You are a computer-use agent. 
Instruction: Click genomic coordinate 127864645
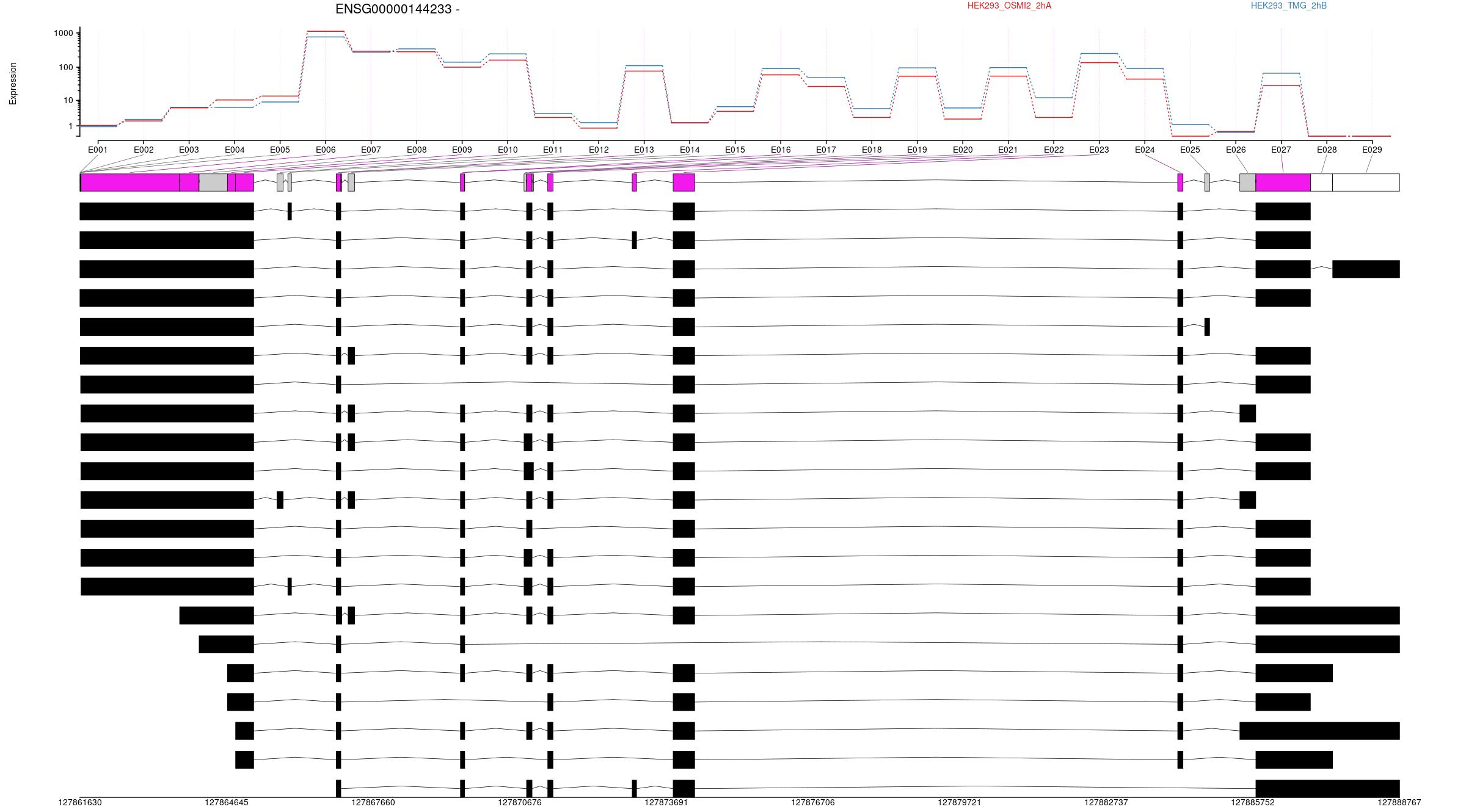(x=227, y=802)
